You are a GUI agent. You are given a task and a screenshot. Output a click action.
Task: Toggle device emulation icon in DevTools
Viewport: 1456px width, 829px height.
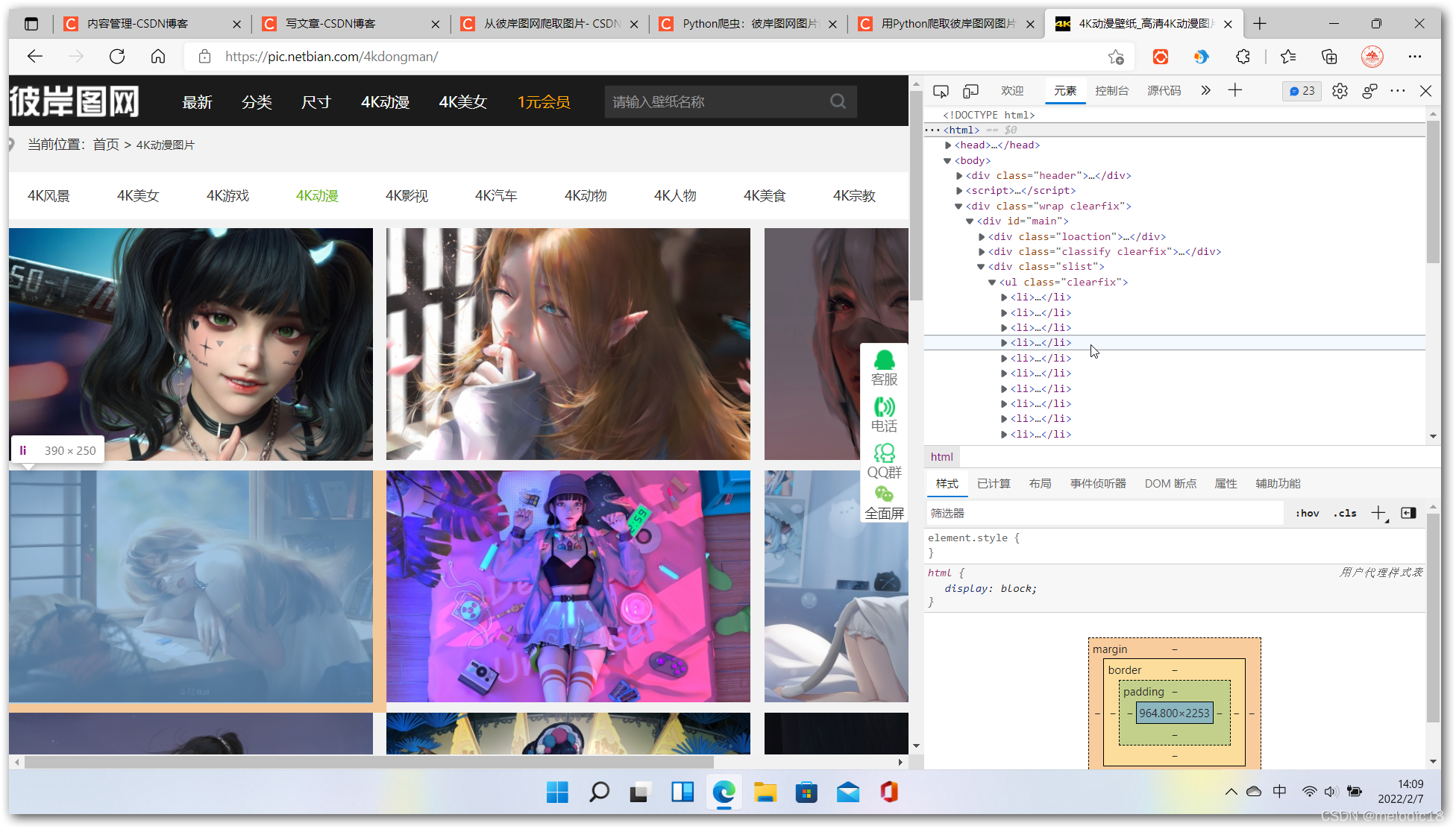(970, 91)
